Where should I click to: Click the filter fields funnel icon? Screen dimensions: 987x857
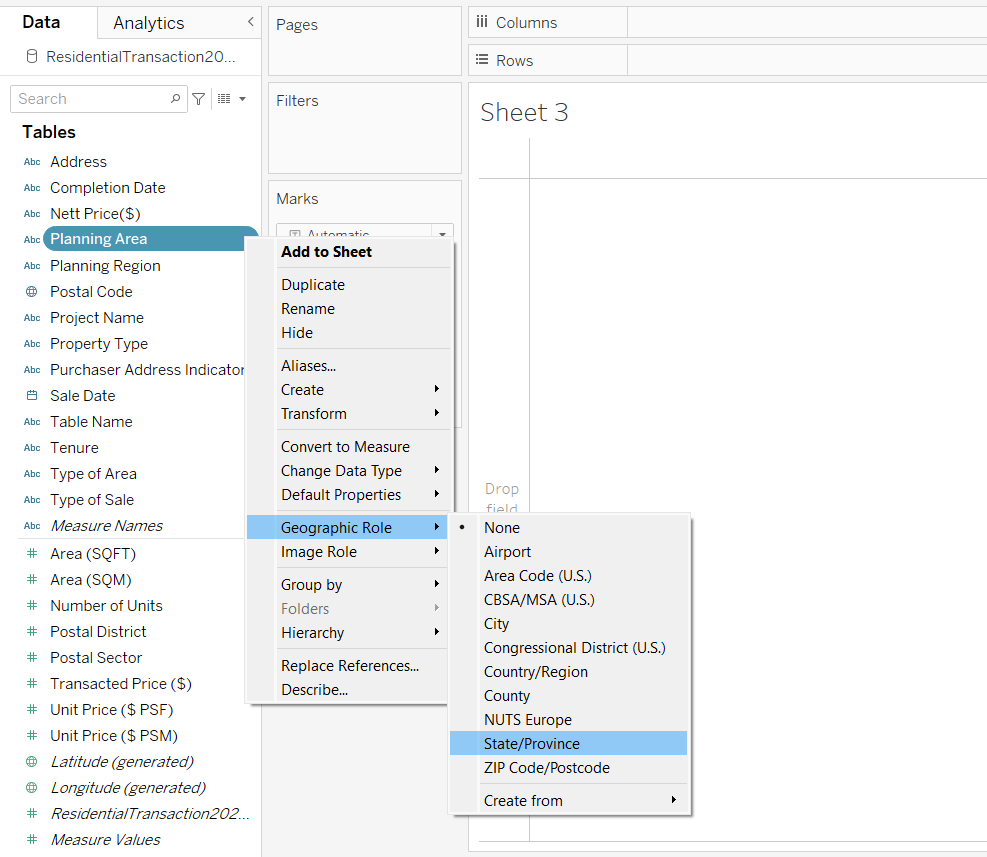pos(199,99)
